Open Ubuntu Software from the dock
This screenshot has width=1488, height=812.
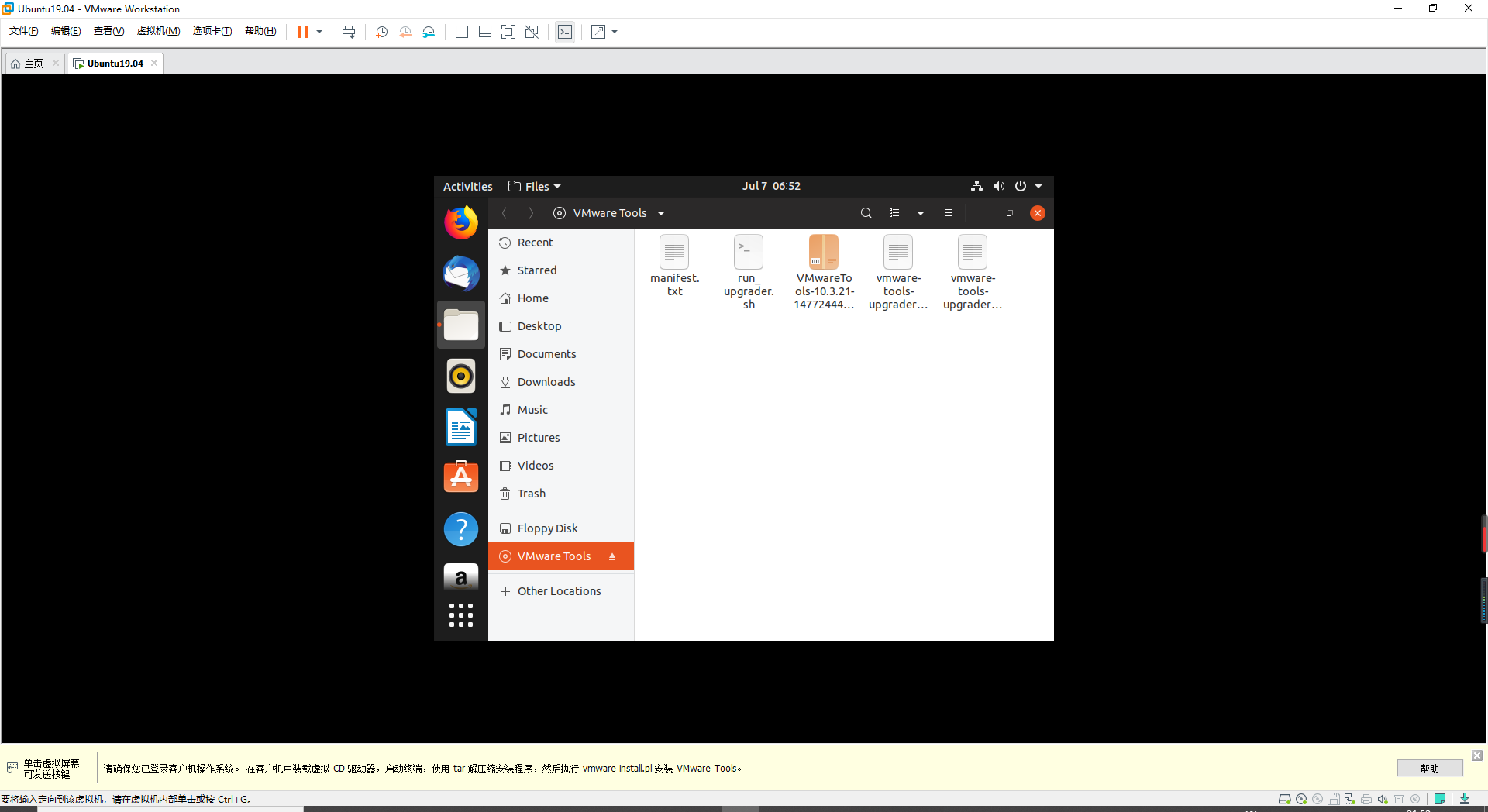point(461,477)
